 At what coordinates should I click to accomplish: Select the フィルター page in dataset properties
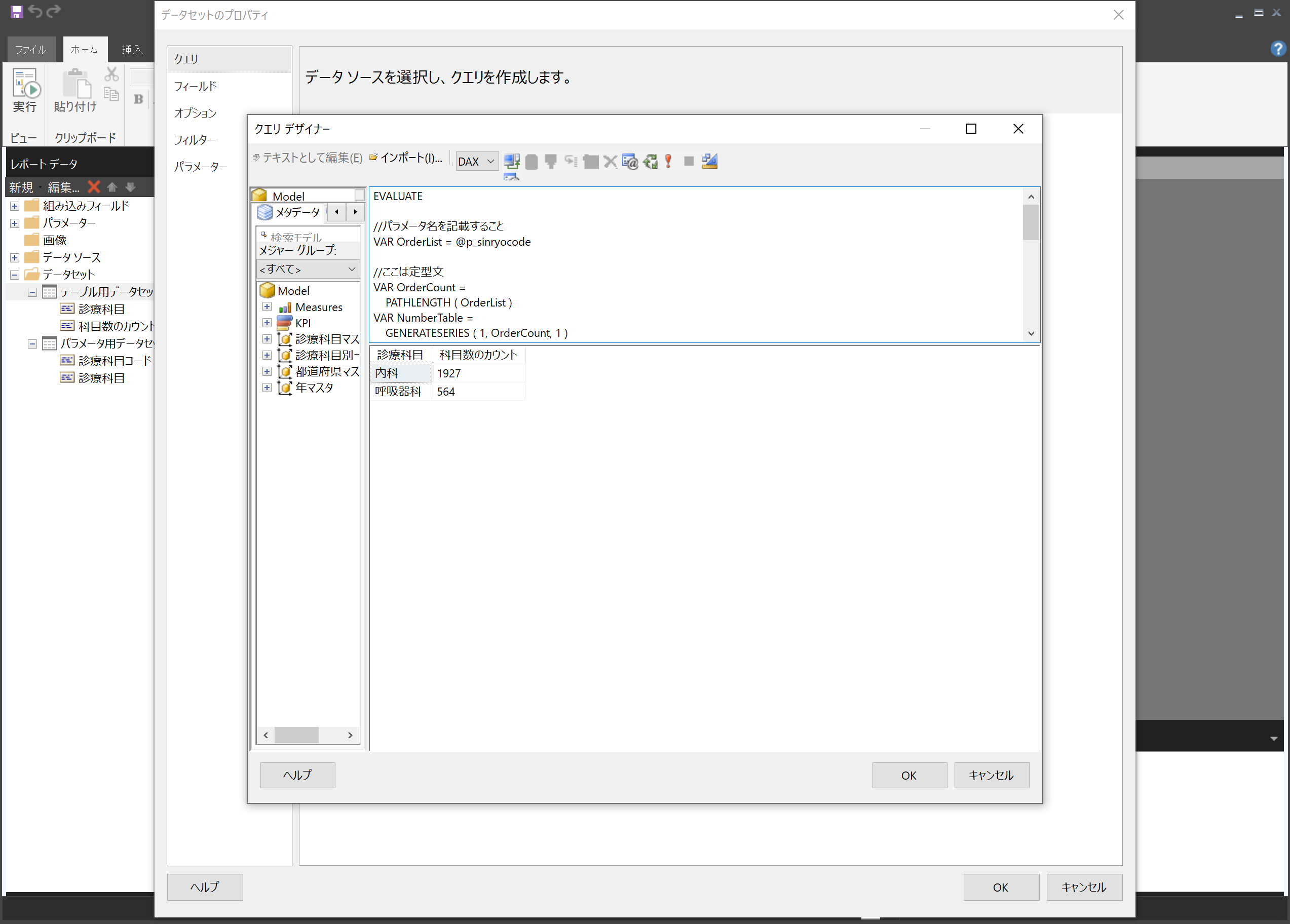coord(195,140)
